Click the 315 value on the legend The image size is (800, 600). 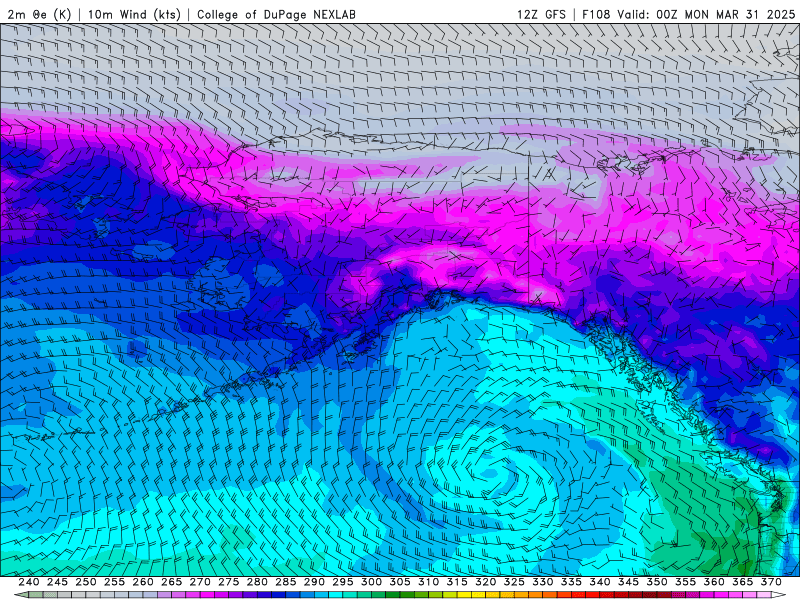pos(457,582)
